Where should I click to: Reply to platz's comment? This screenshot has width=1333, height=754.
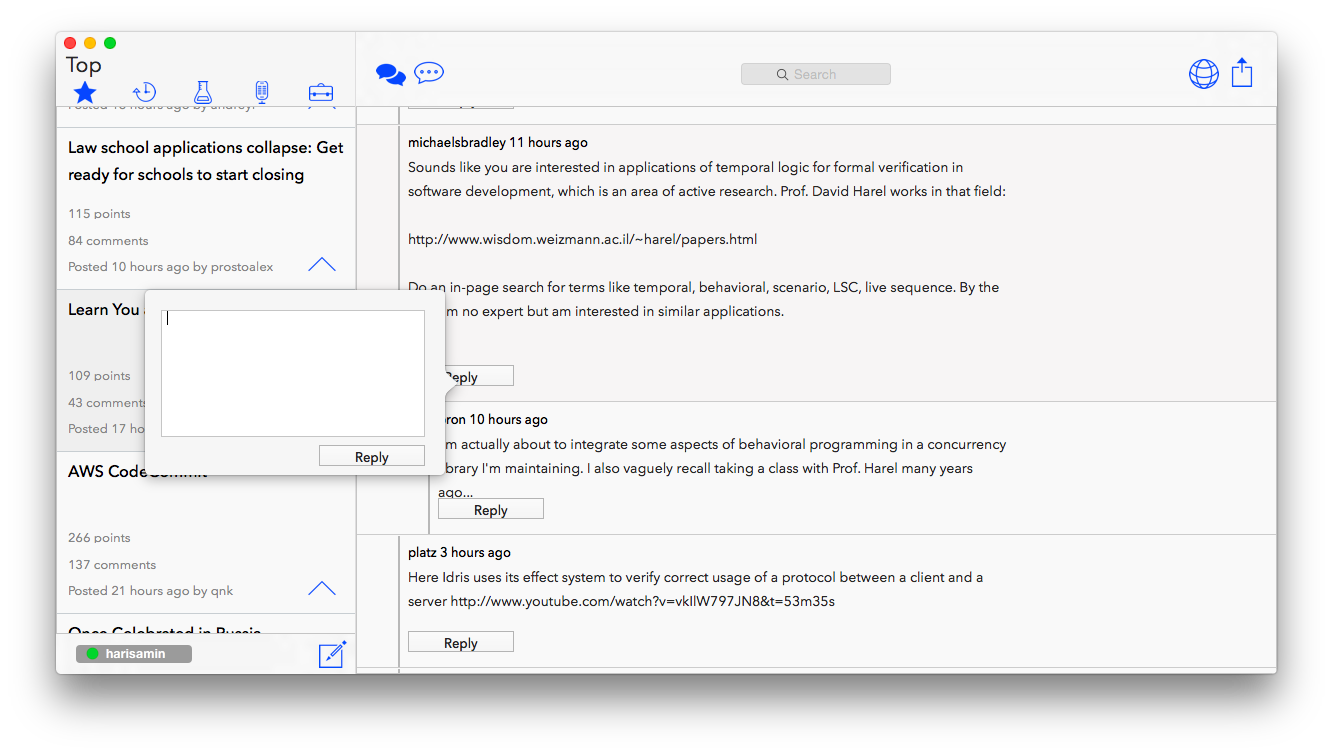click(x=461, y=643)
